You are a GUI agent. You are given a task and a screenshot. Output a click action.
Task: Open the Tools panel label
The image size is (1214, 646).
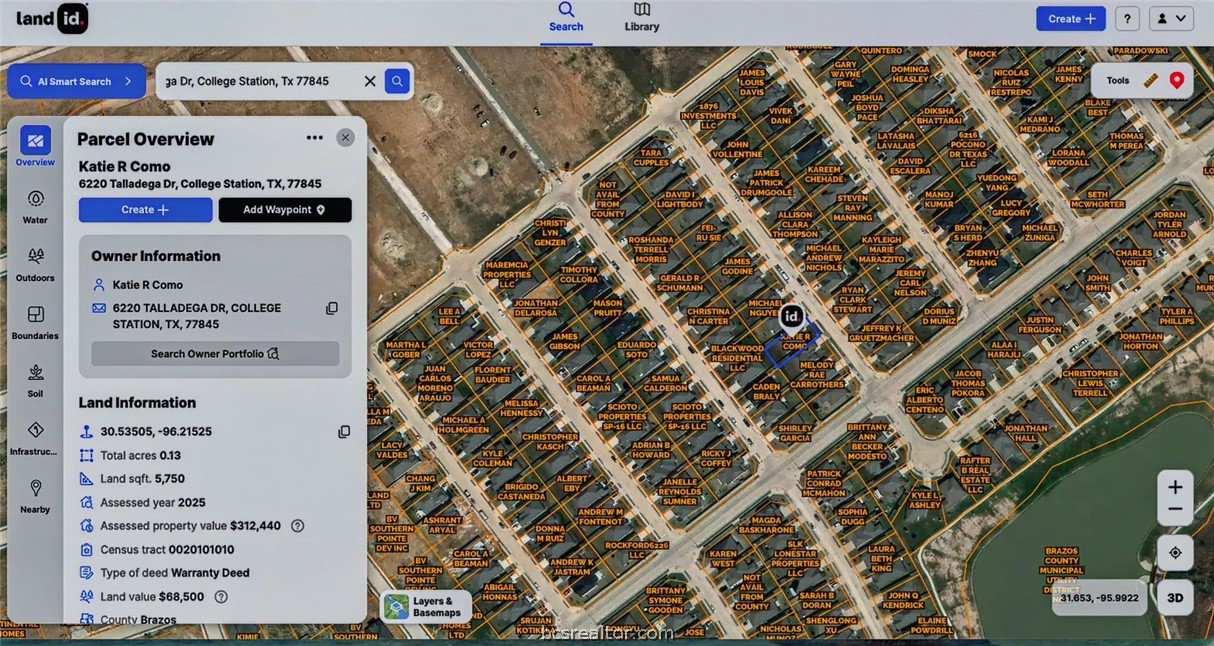[1118, 81]
